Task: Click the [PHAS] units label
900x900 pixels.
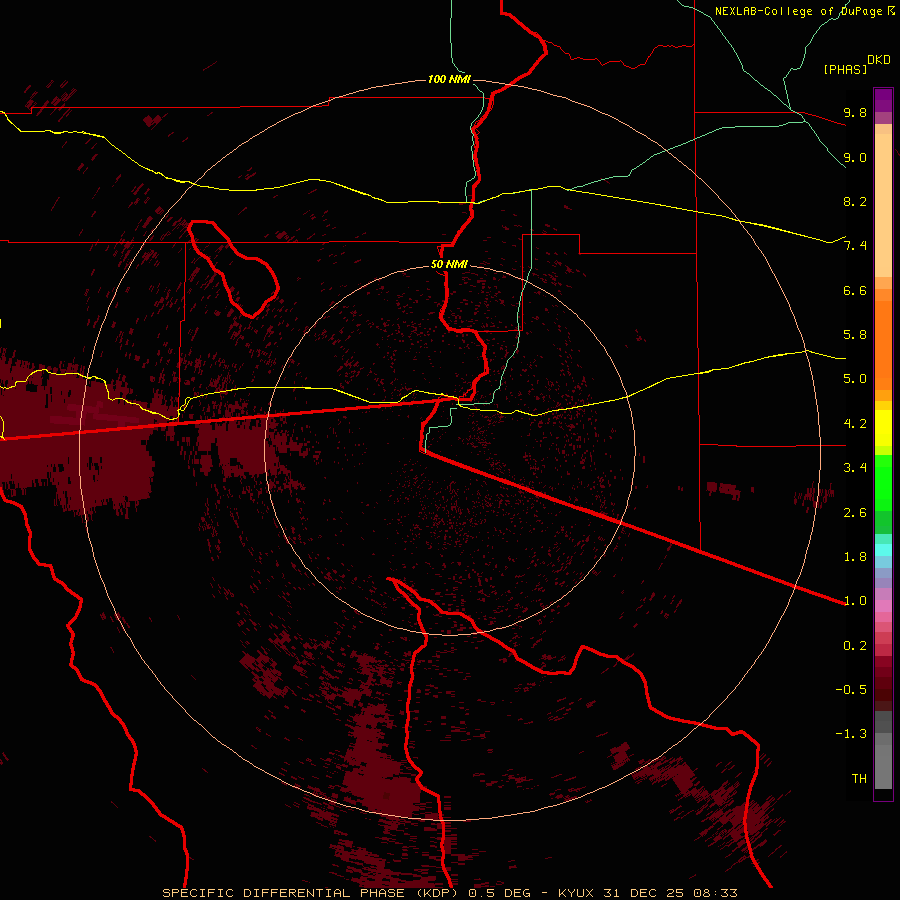Action: 845,69
